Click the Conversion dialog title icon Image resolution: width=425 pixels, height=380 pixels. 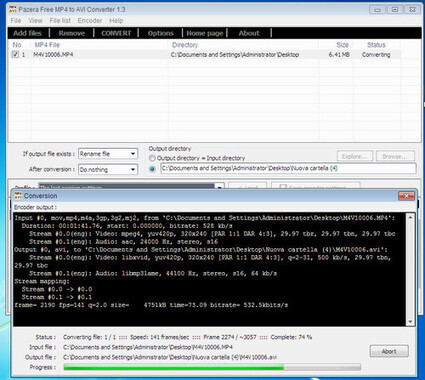tap(18, 196)
